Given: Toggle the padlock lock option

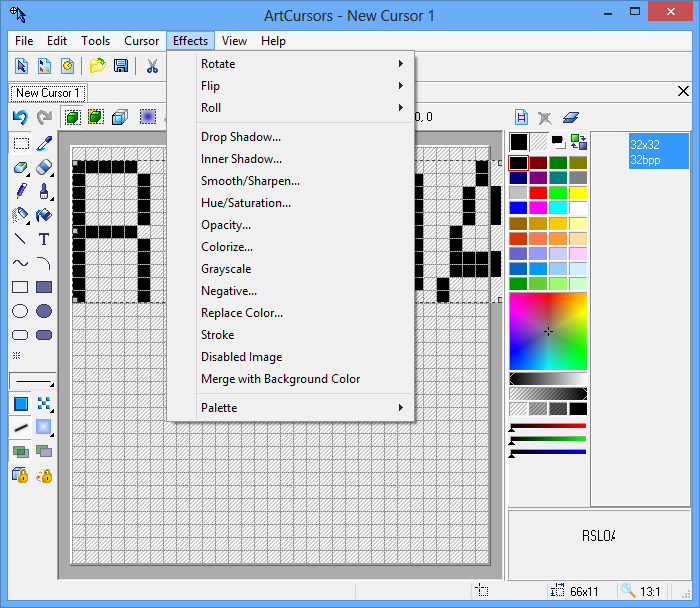Looking at the screenshot, I should 21,475.
